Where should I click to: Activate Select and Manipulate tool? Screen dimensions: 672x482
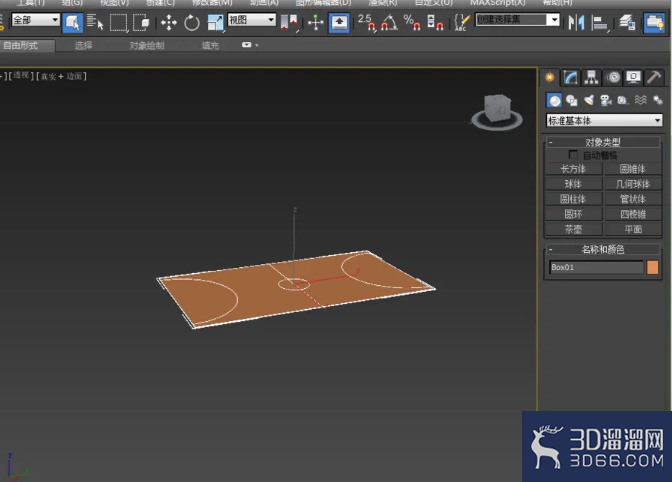[x=315, y=22]
